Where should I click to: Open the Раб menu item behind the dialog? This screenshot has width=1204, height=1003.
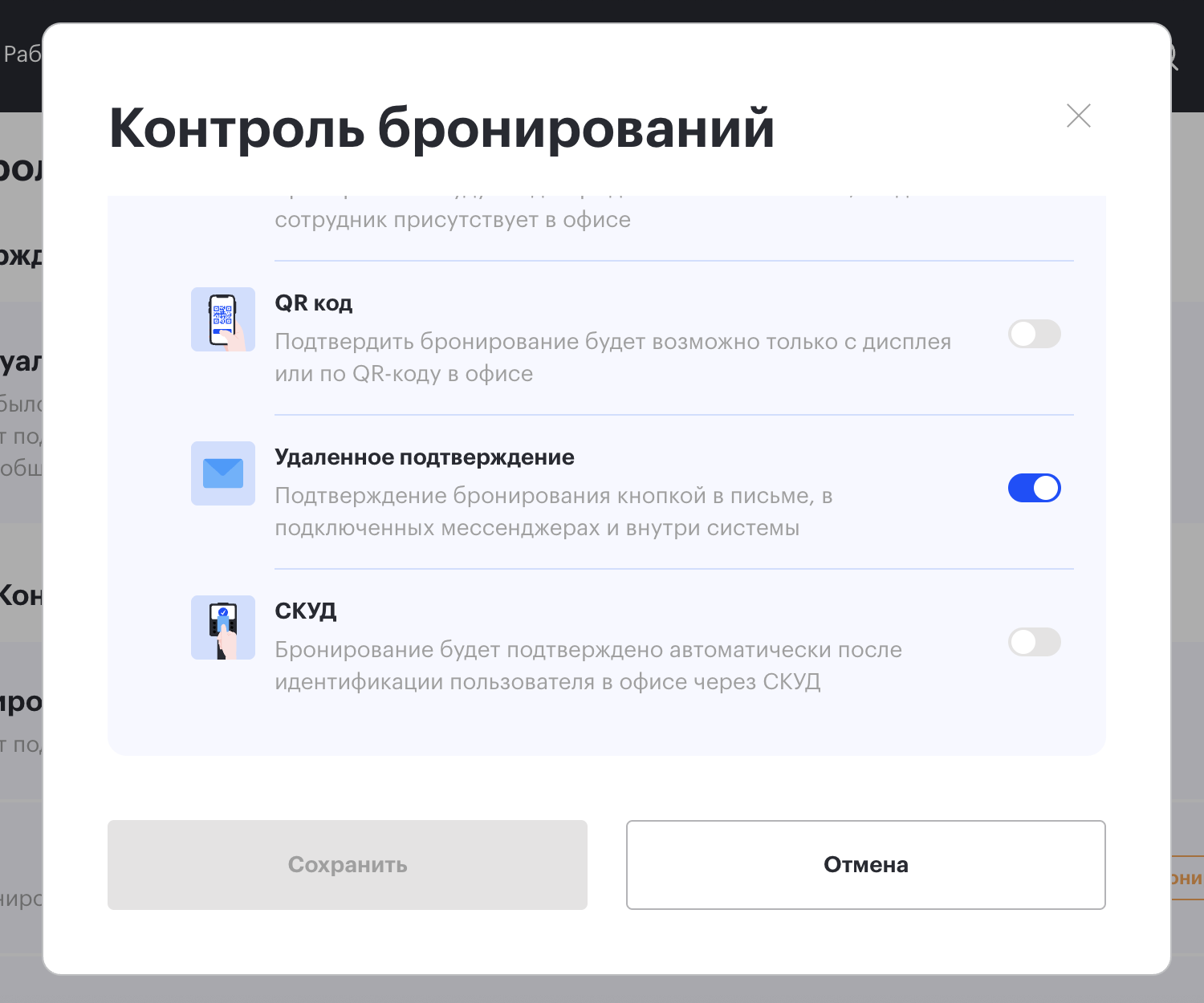pos(21,54)
